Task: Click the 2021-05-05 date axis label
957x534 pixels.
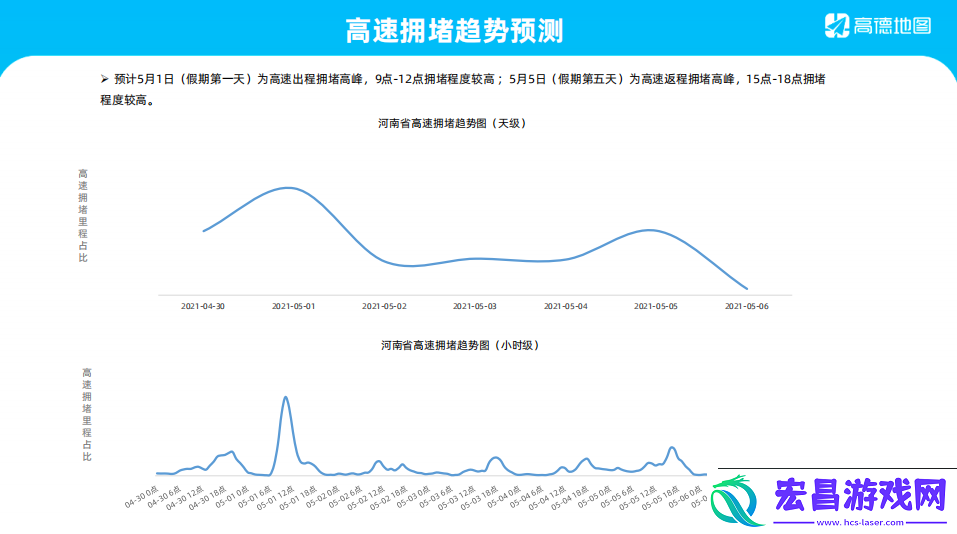Action: click(656, 306)
